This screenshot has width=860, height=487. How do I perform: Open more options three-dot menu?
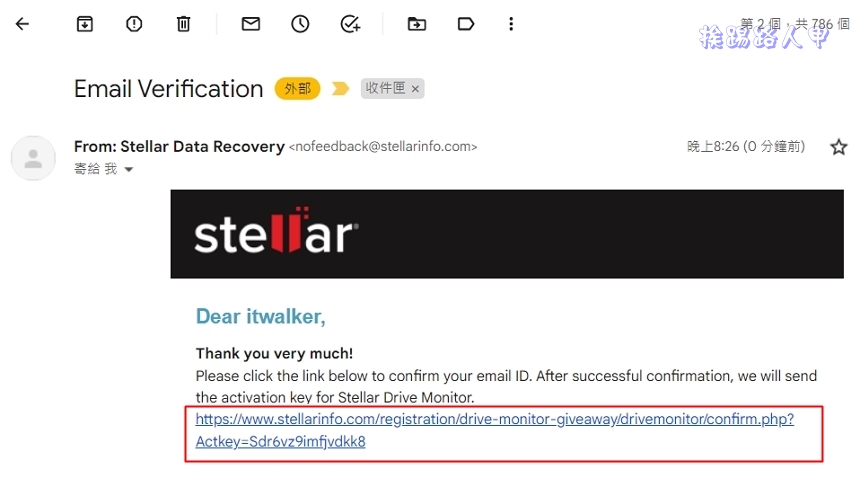pyautogui.click(x=511, y=24)
